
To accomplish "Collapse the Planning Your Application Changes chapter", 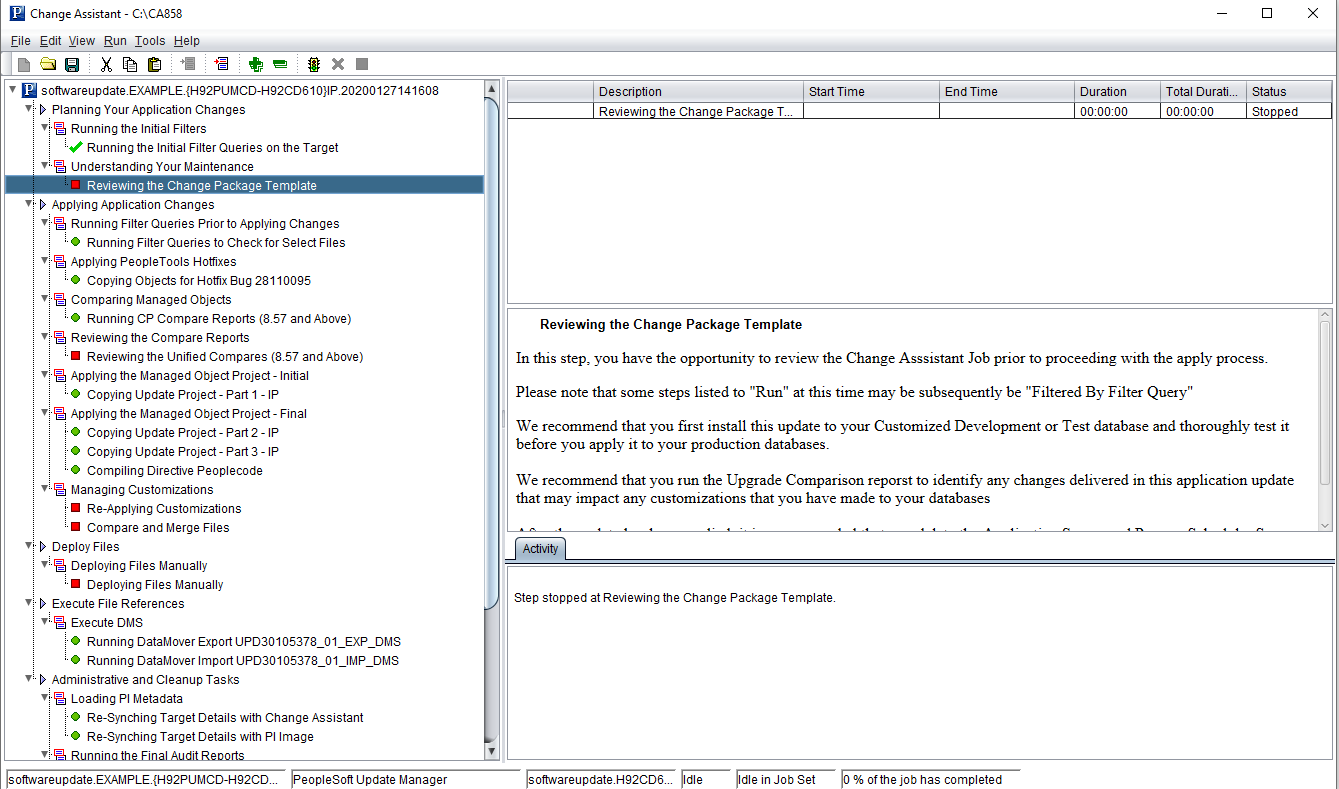I will coord(28,110).
